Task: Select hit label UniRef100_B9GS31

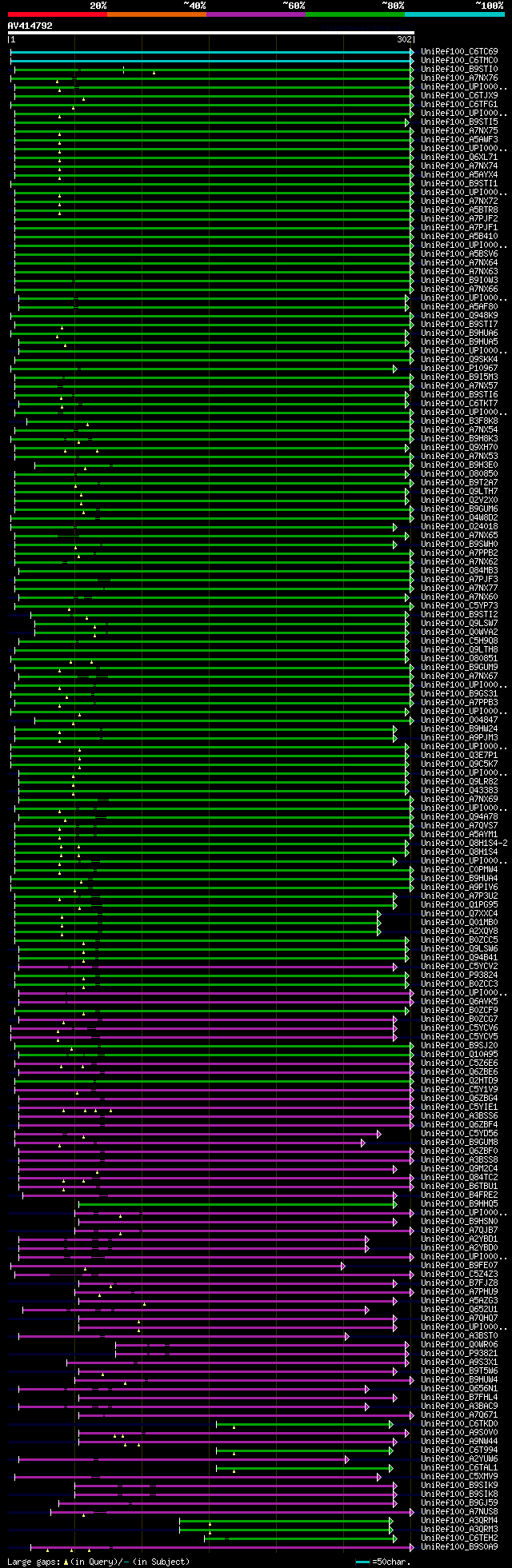Action: click(459, 694)
